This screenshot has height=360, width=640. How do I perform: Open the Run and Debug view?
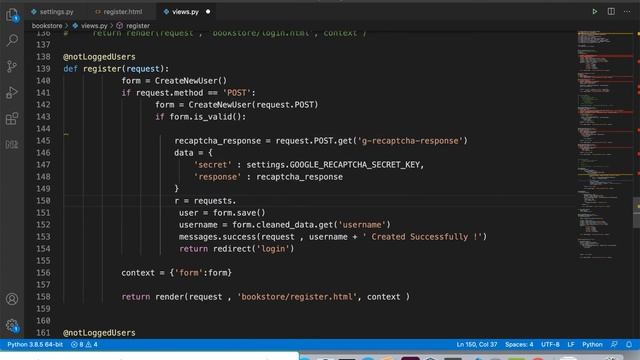coord(12,93)
